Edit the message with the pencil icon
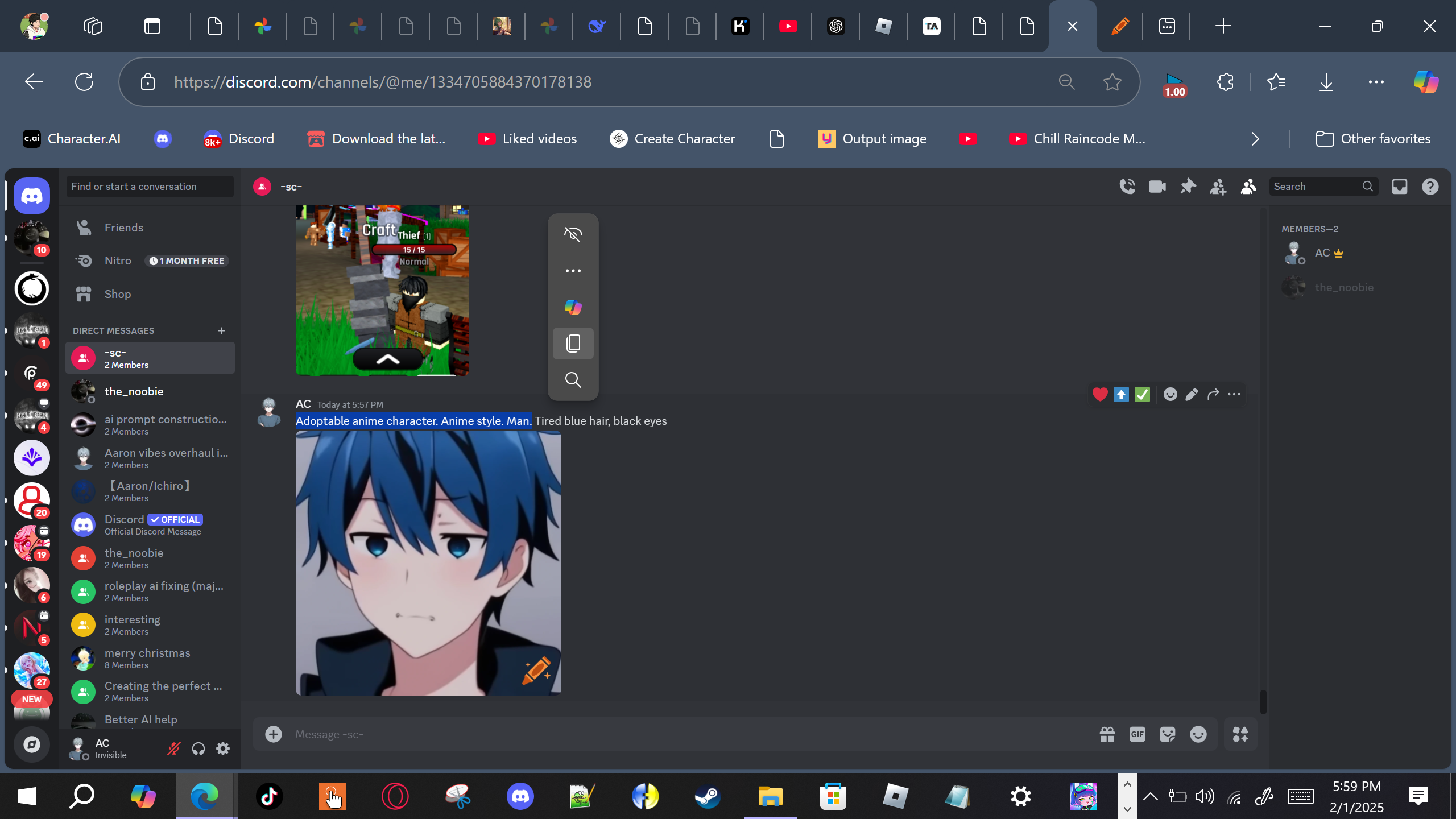1456x819 pixels. tap(1192, 394)
